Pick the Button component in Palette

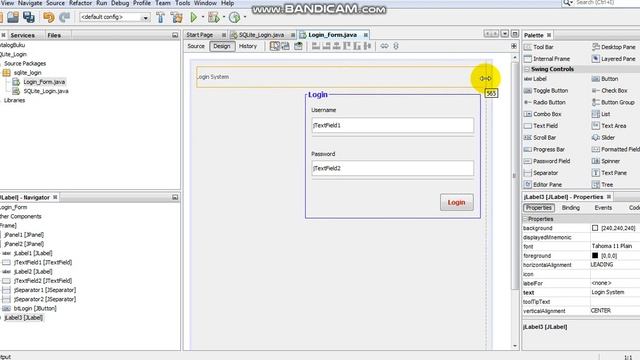tap(605, 79)
